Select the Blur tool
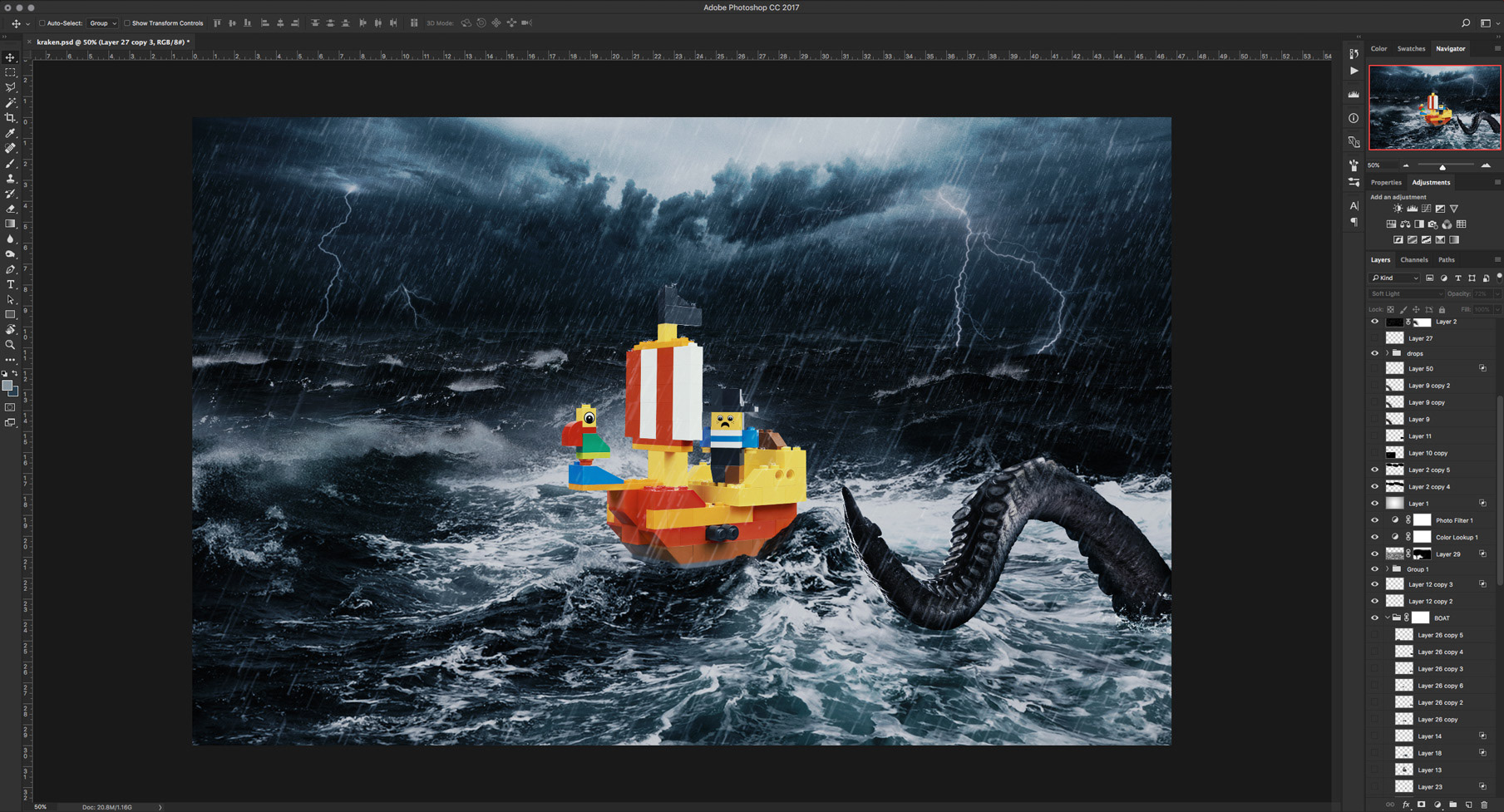The width and height of the screenshot is (1504, 812). 11,239
